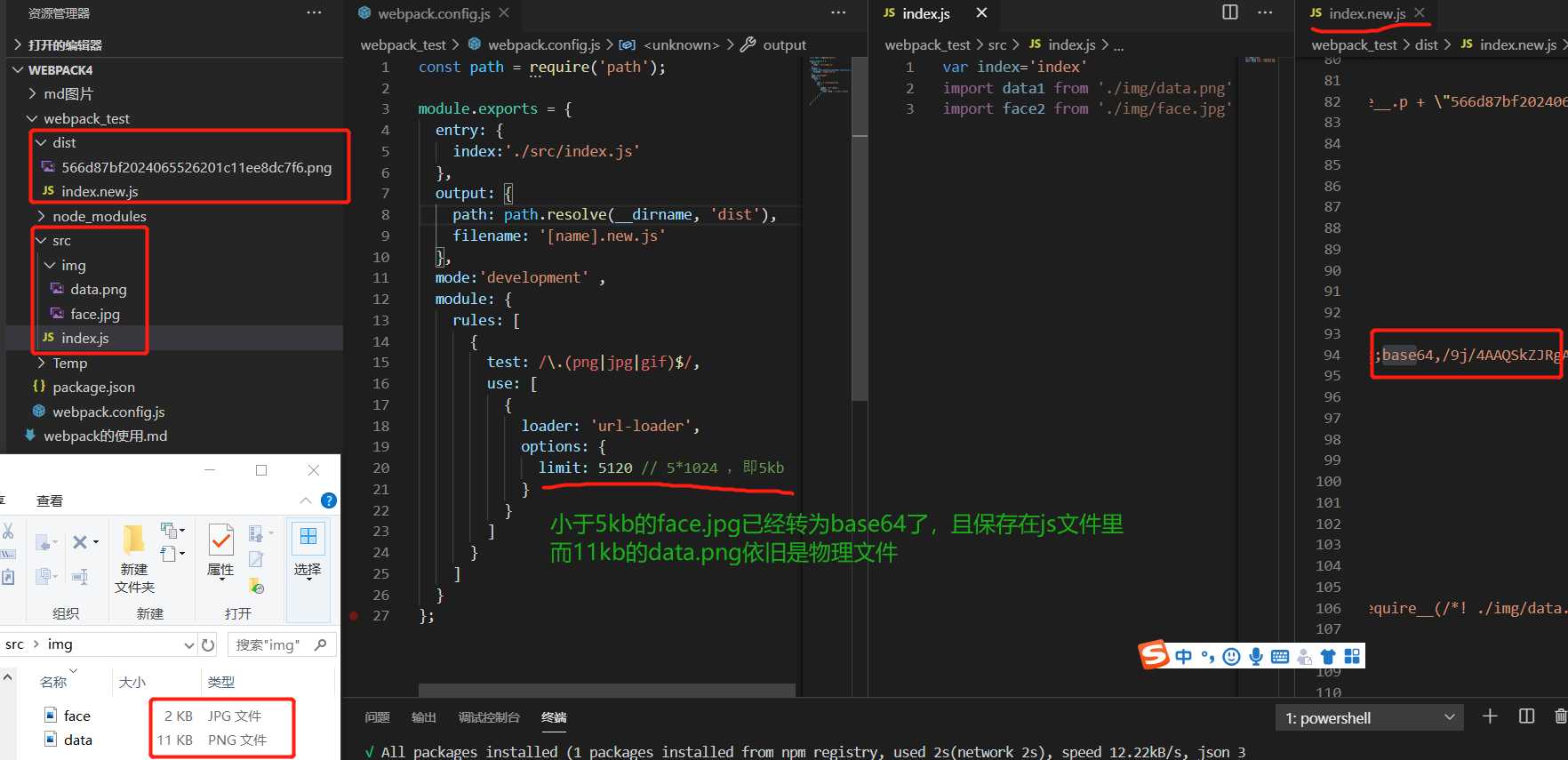
Task: Split the index.js editor group
Action: (1230, 12)
